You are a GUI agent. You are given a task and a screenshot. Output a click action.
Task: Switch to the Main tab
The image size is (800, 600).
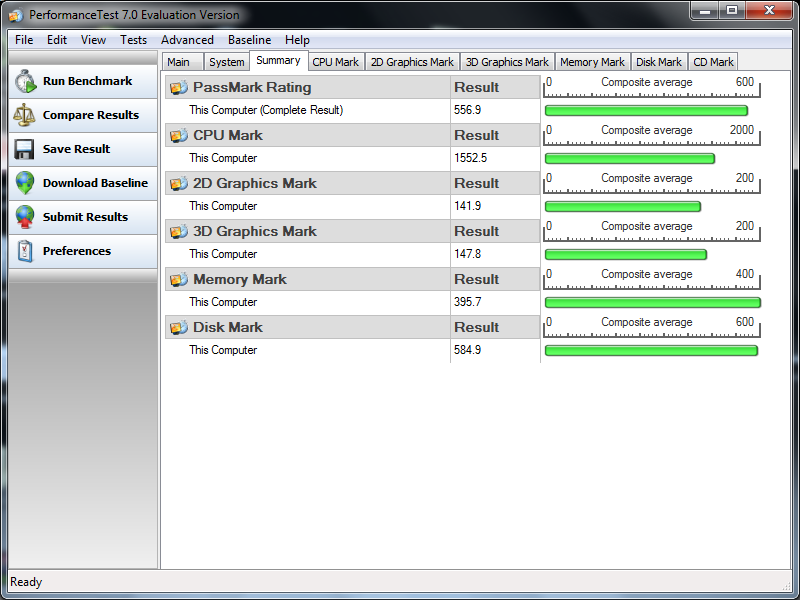(x=183, y=62)
